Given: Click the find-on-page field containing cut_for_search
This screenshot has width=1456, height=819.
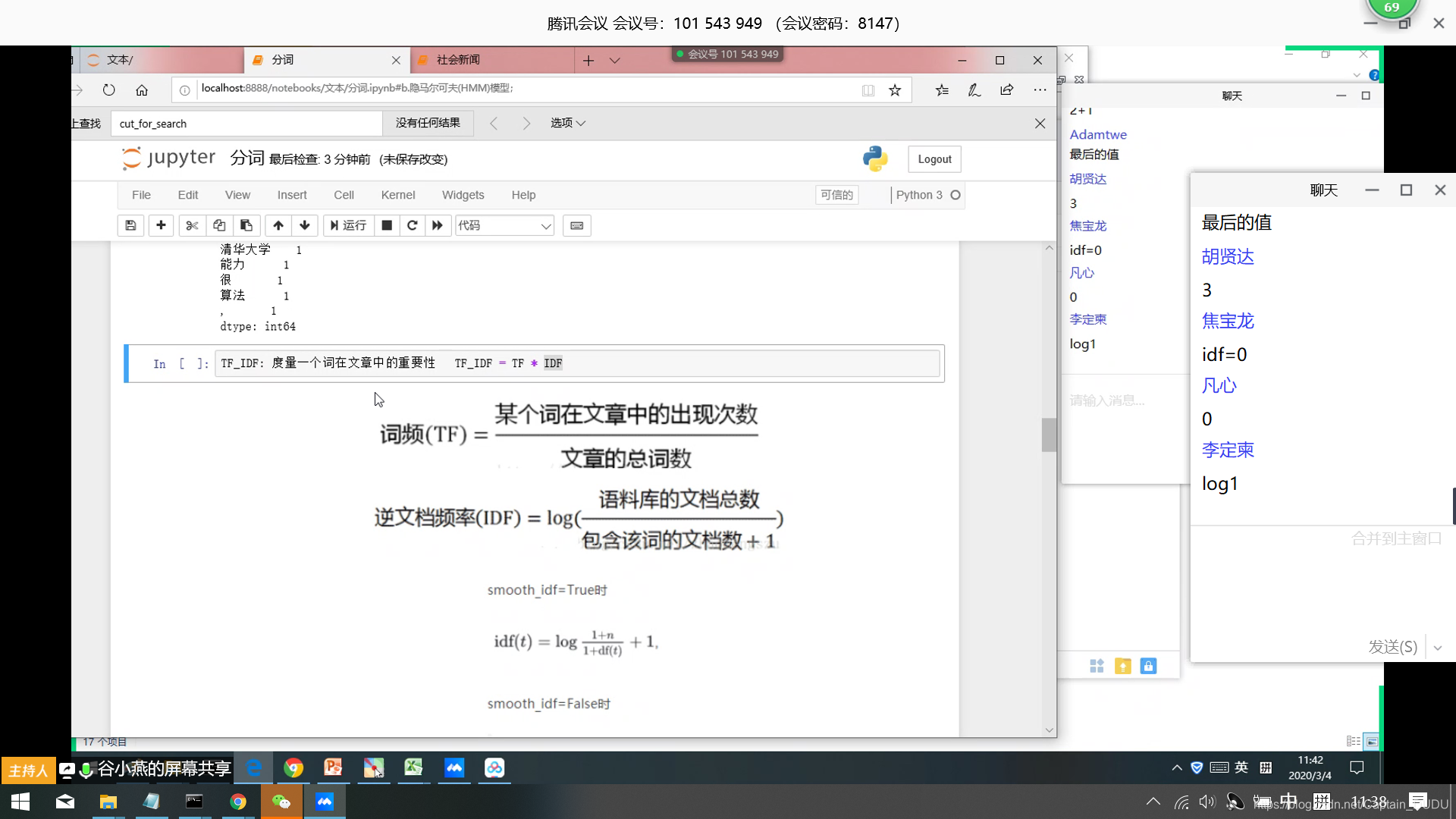Looking at the screenshot, I should (x=246, y=124).
